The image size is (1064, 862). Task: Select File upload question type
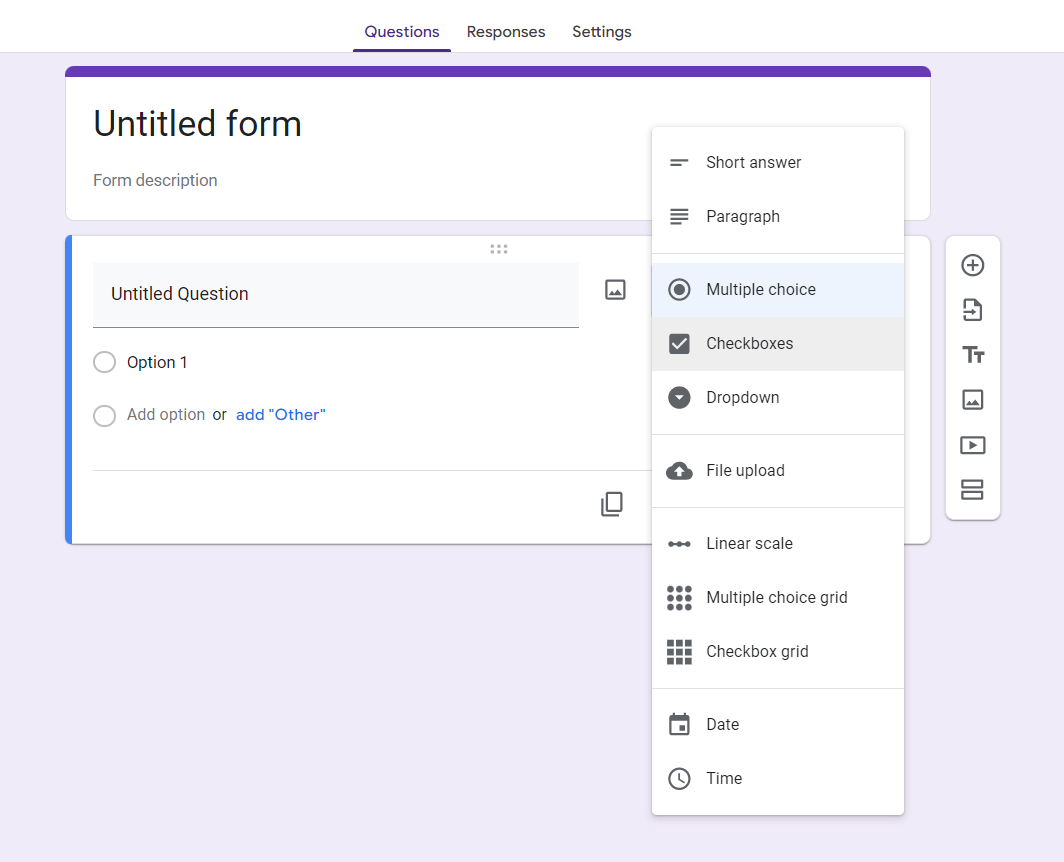(745, 471)
